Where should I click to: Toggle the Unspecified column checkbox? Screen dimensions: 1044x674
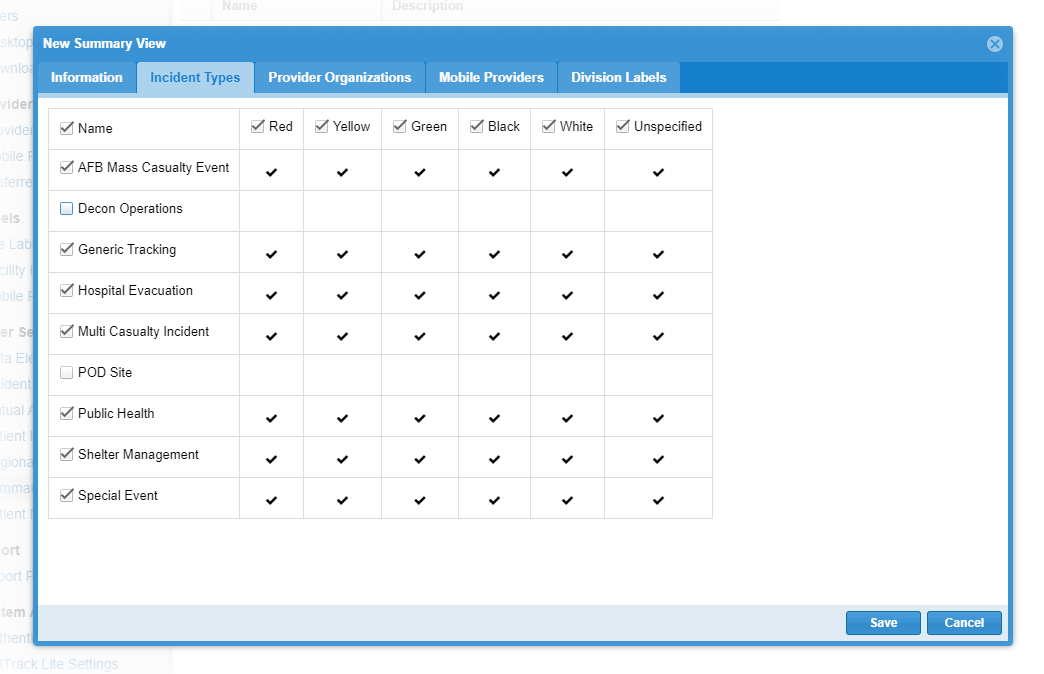click(x=623, y=126)
